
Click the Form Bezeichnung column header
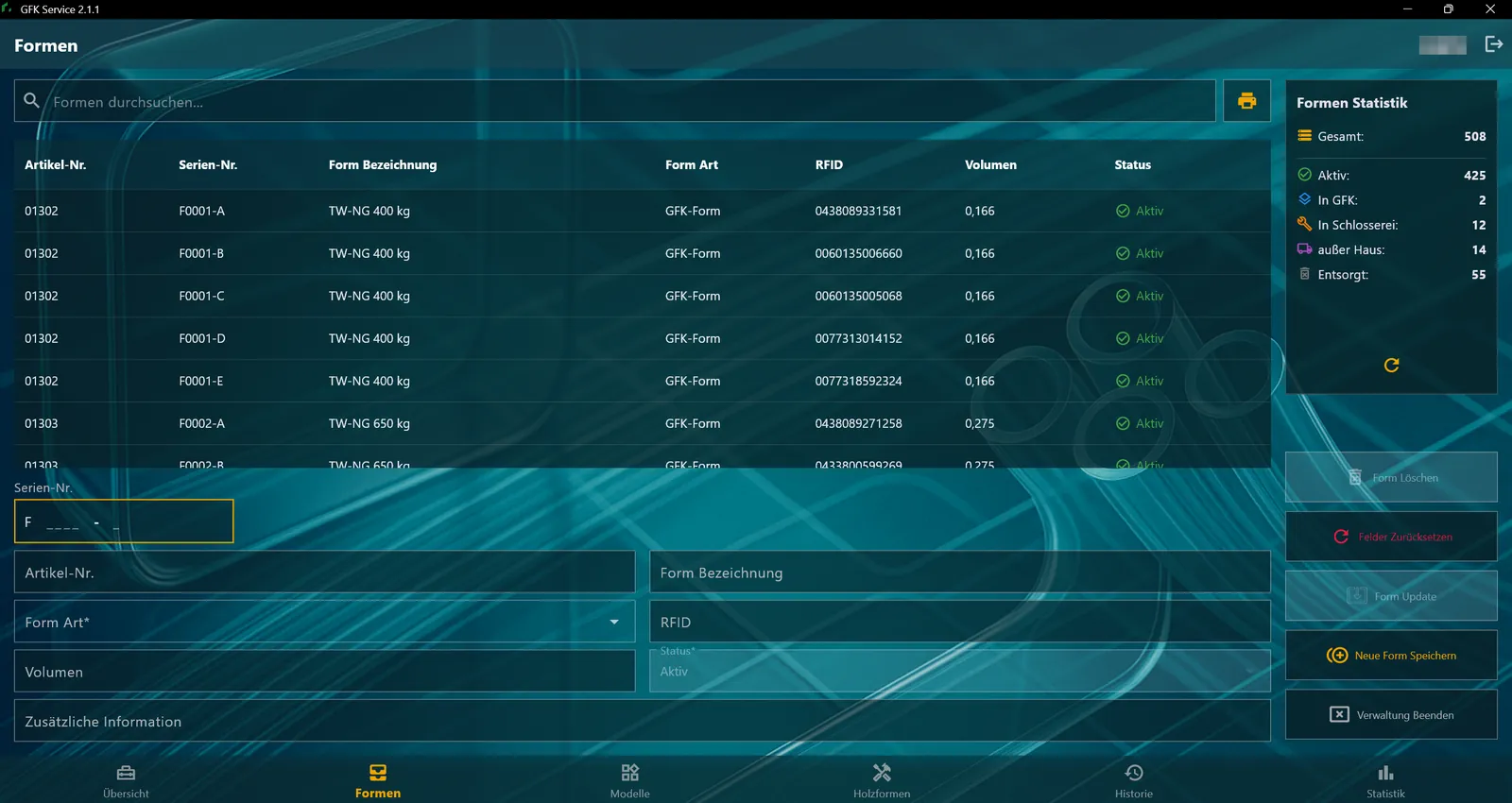pos(383,164)
